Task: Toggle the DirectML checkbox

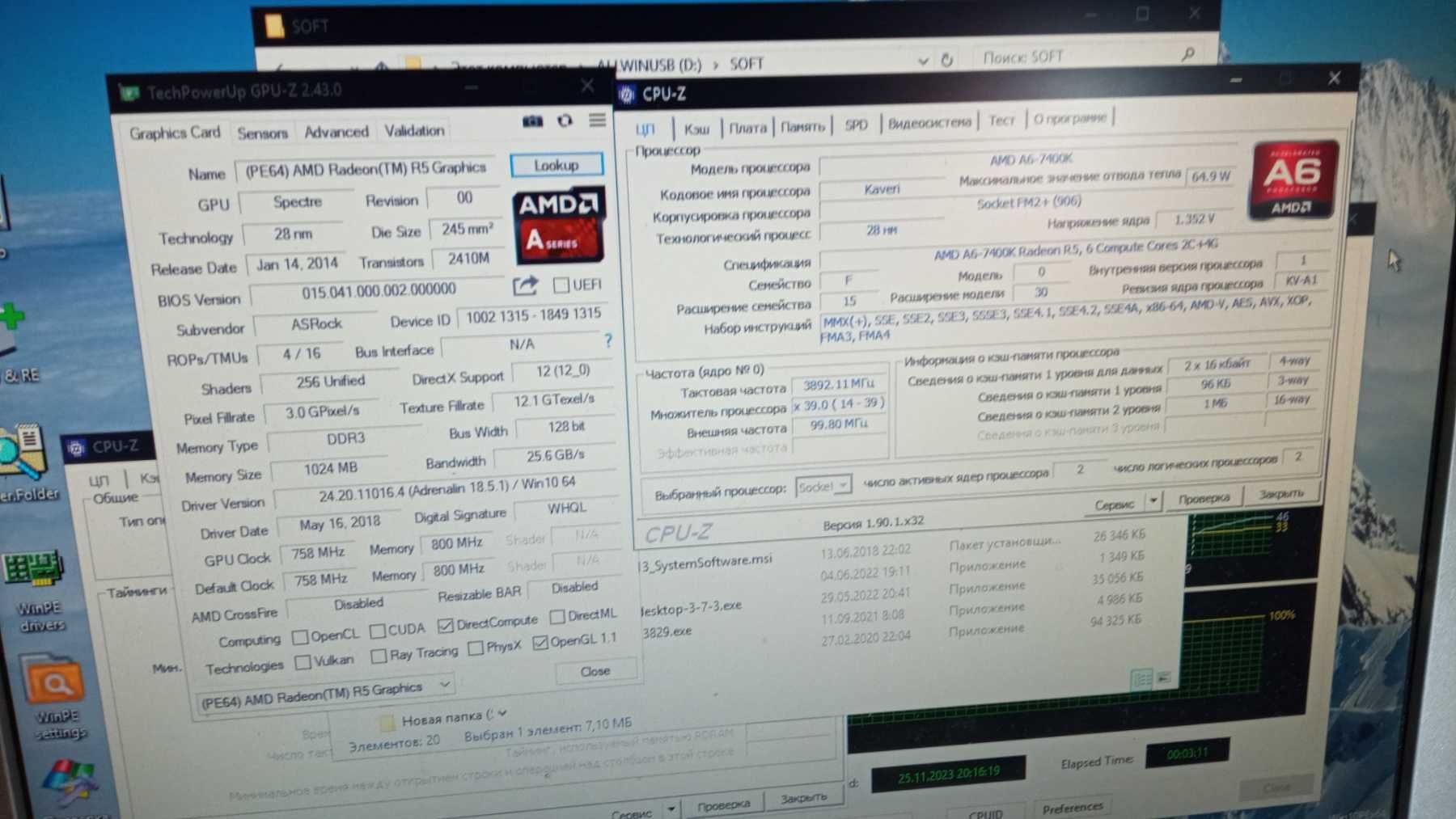Action: [557, 617]
